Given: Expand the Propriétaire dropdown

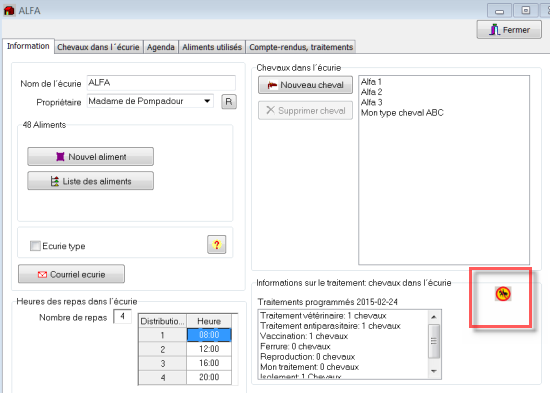Looking at the screenshot, I should click(207, 101).
